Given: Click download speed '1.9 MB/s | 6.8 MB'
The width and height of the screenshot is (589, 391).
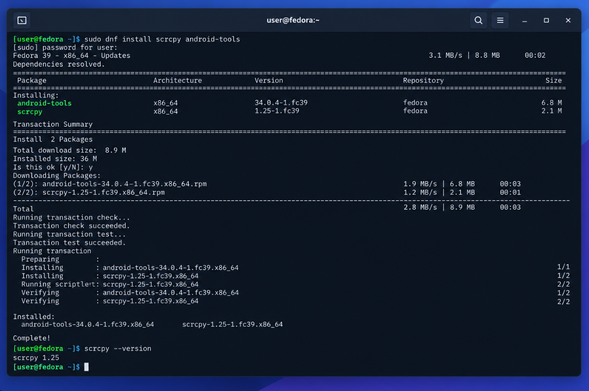Looking at the screenshot, I should click(439, 184).
